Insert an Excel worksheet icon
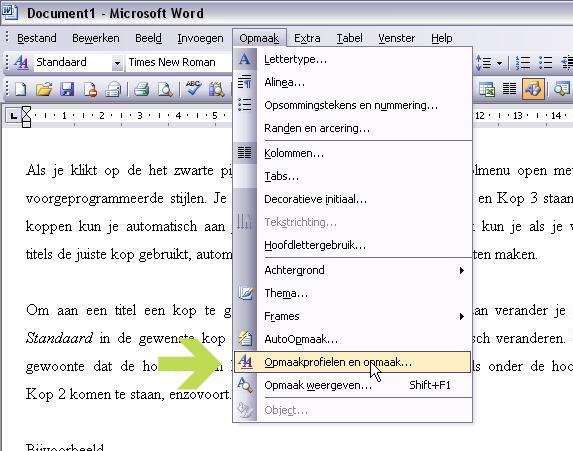 (x=487, y=89)
